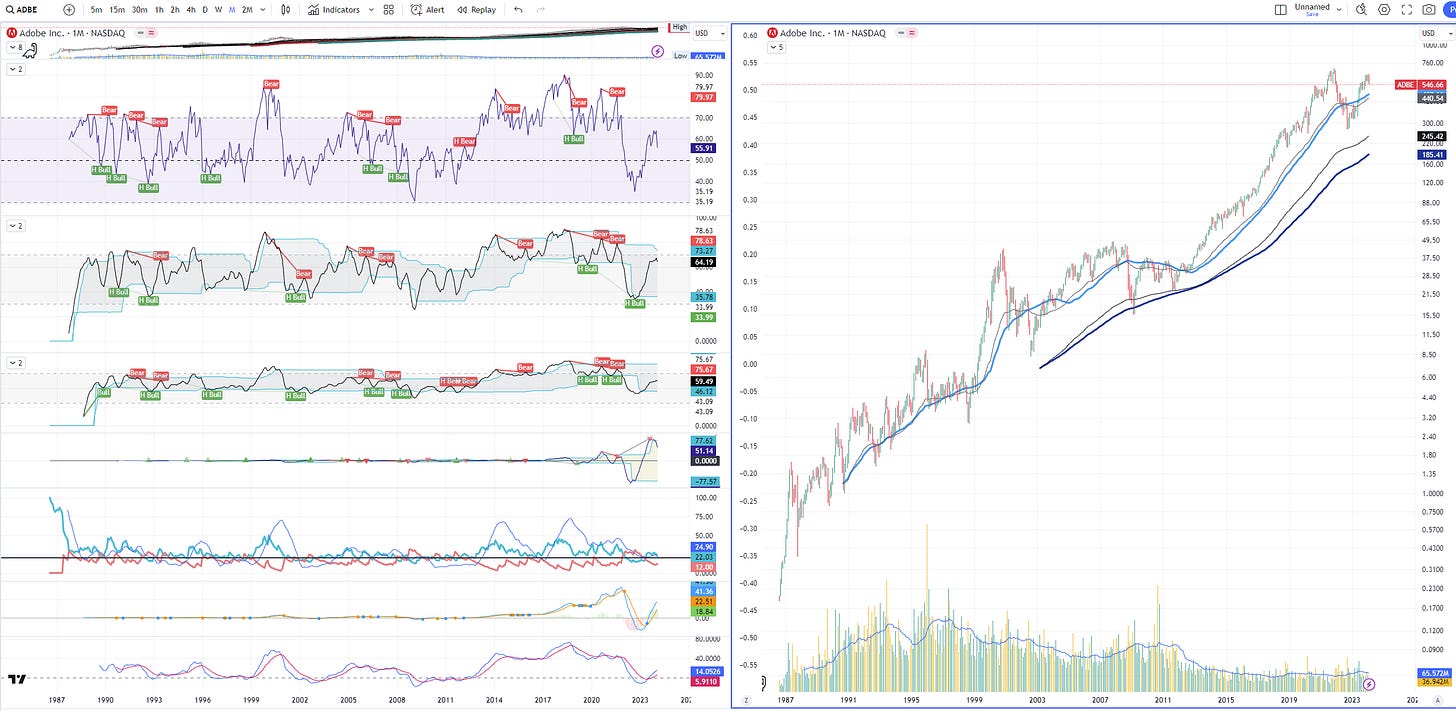Image resolution: width=1456 pixels, height=711 pixels.
Task: Click the Low price label
Action: tap(679, 56)
